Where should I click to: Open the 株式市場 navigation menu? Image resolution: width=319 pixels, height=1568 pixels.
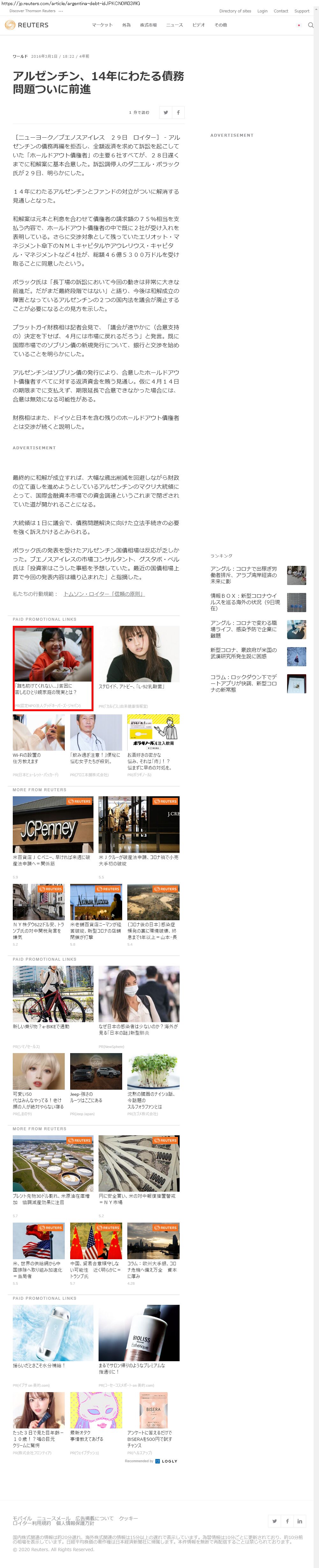(x=148, y=25)
